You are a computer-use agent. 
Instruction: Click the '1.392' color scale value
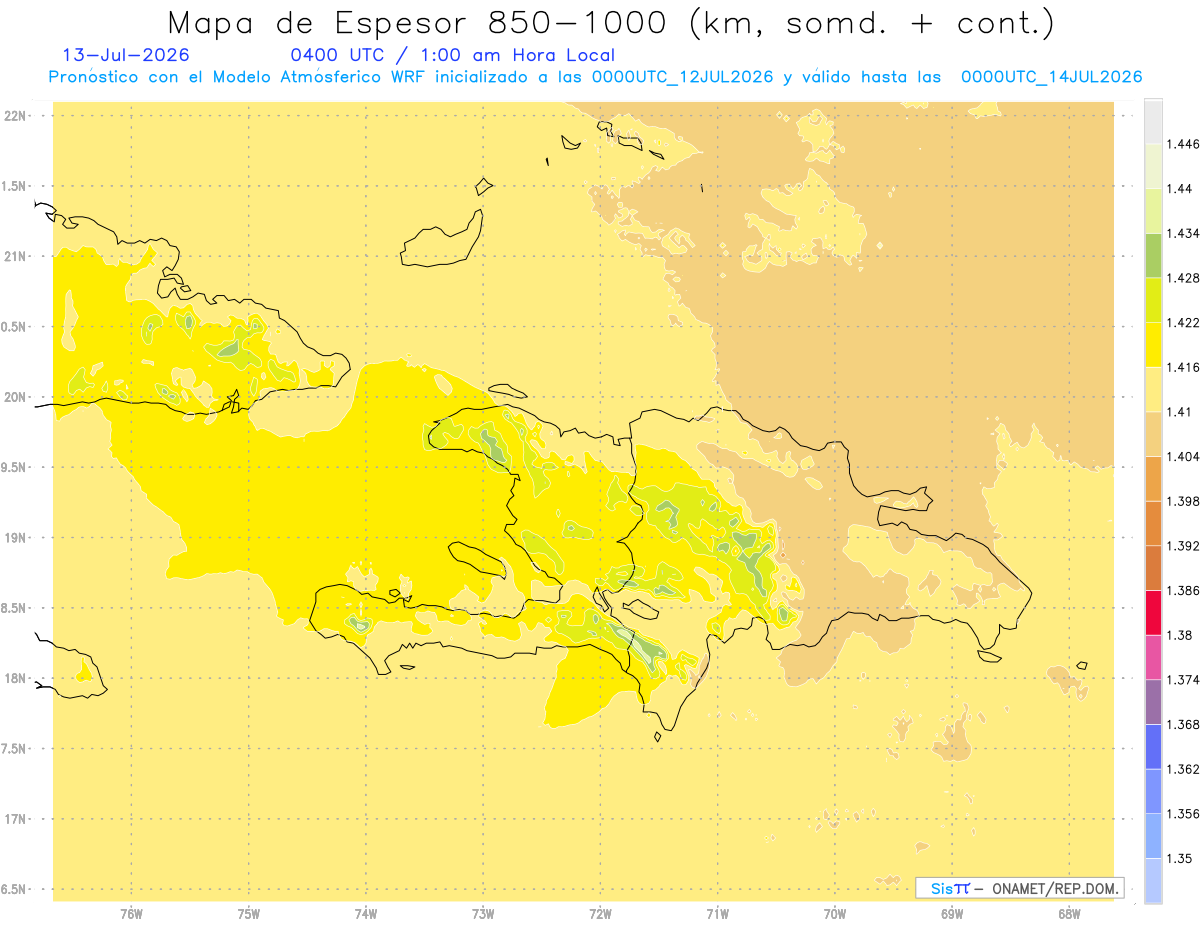pos(1184,546)
